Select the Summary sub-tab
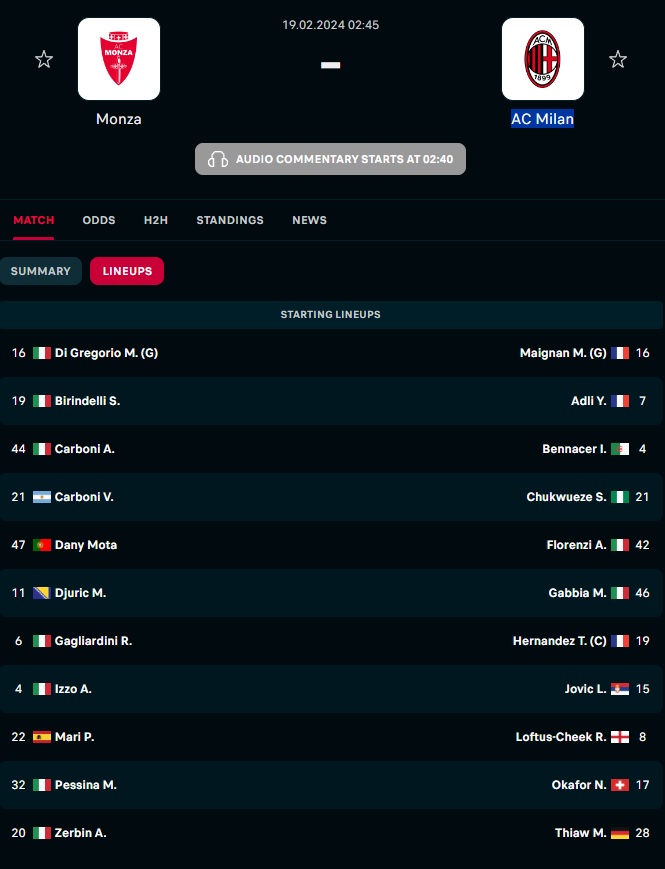Image resolution: width=665 pixels, height=869 pixels. tap(40, 271)
